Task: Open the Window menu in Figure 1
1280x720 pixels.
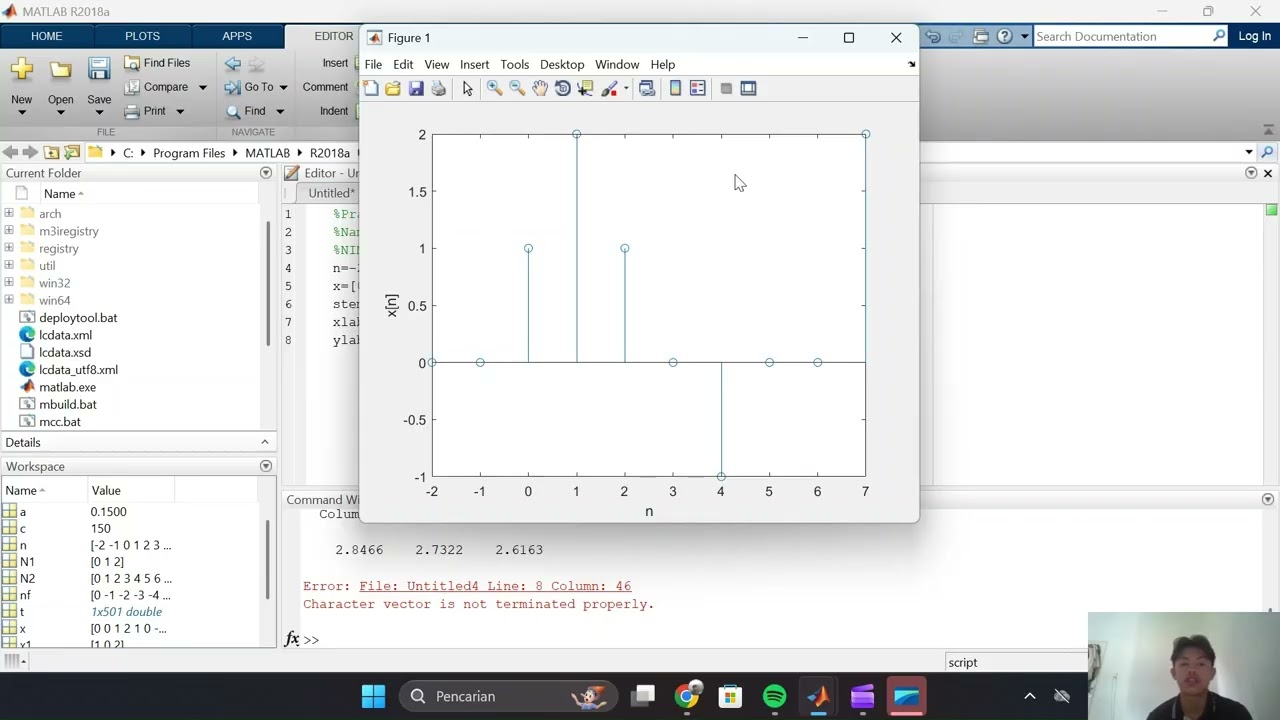Action: 617,64
